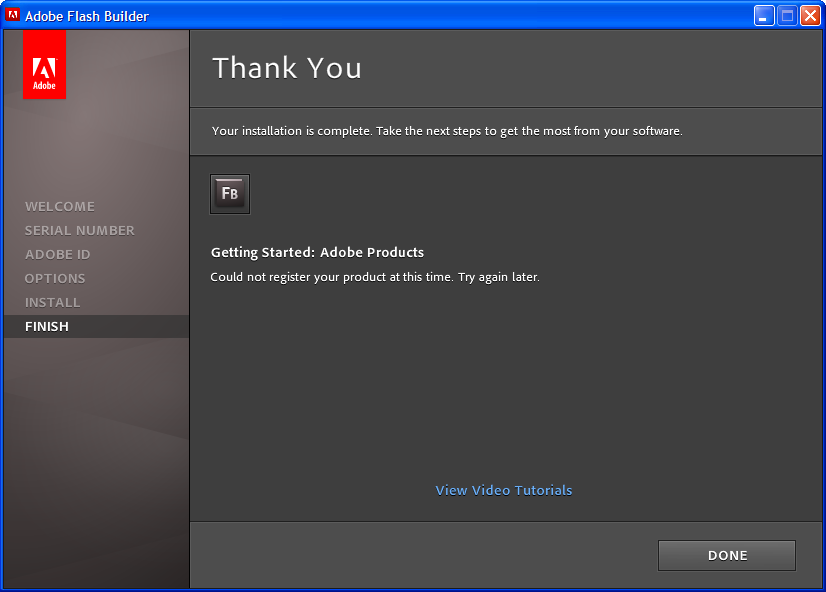Click the red Adobe logo
Screen dimensions: 826x592
[x=44, y=64]
